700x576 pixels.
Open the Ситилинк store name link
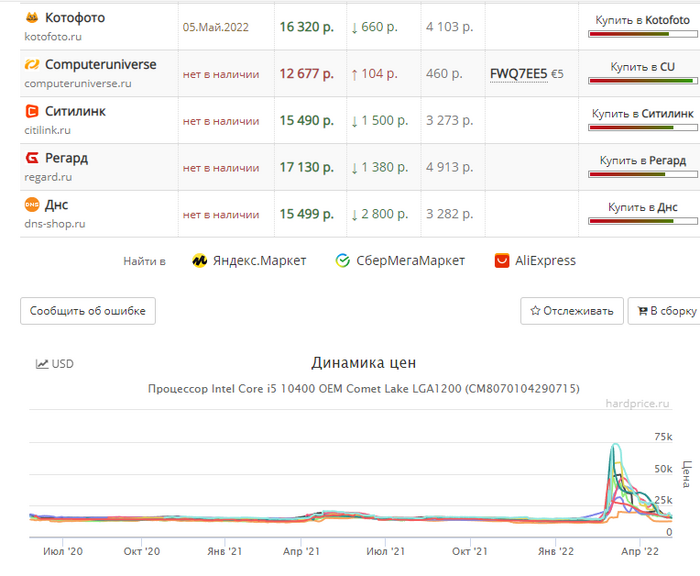pyautogui.click(x=75, y=111)
